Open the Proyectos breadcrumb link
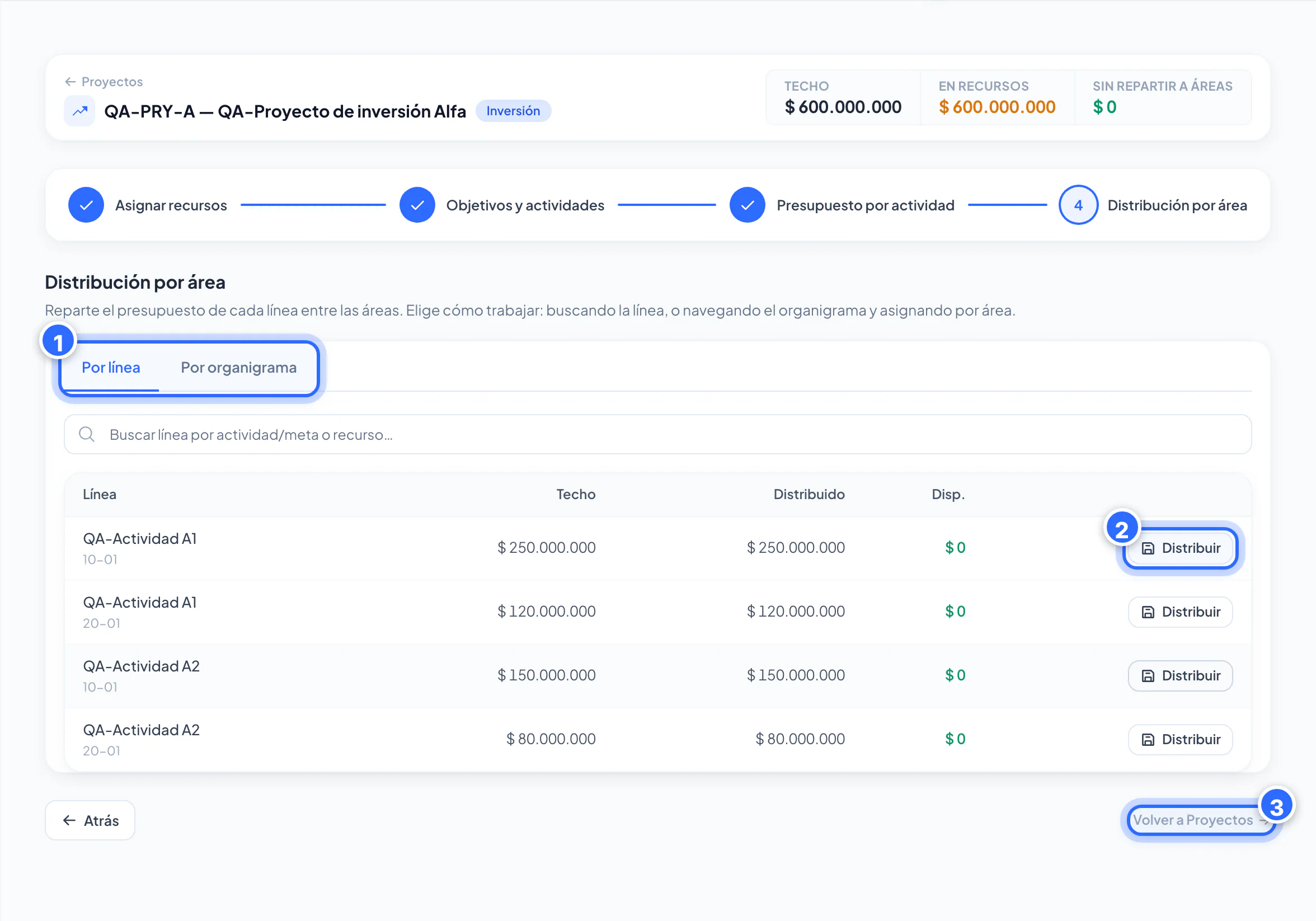This screenshot has height=921, width=1316. click(104, 82)
